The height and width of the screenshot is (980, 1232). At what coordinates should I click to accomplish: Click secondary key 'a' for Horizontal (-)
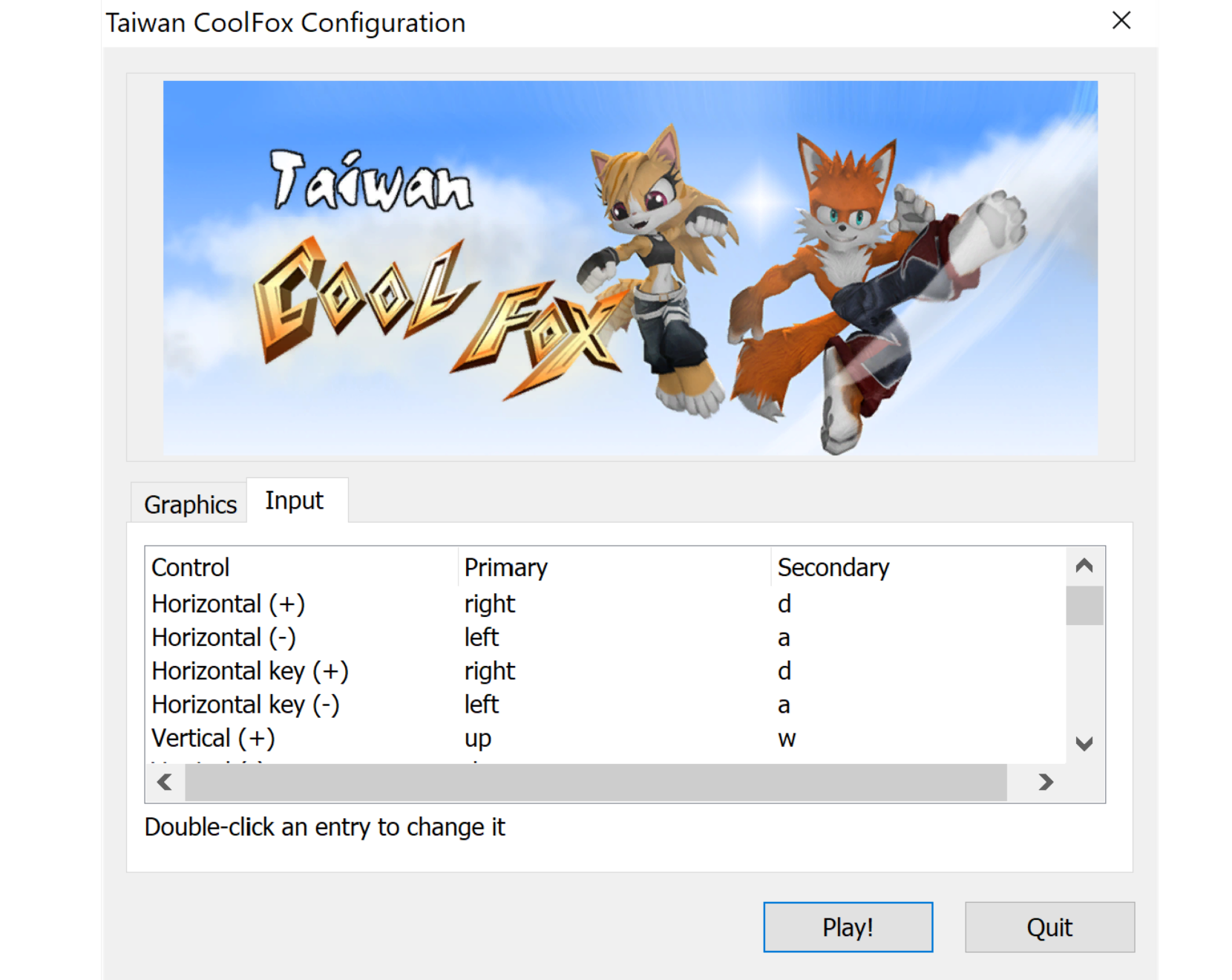[784, 638]
